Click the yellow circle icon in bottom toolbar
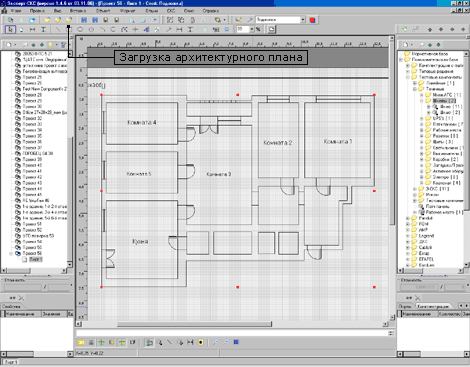The width and height of the screenshot is (470, 367). [201, 342]
